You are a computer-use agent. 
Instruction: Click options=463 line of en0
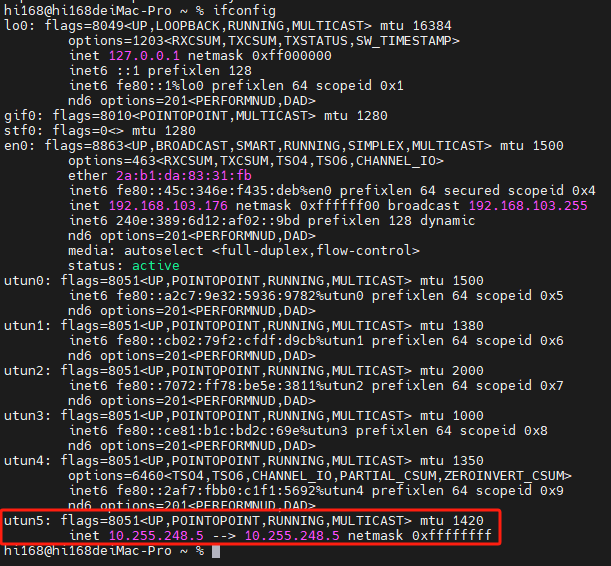tap(256, 160)
